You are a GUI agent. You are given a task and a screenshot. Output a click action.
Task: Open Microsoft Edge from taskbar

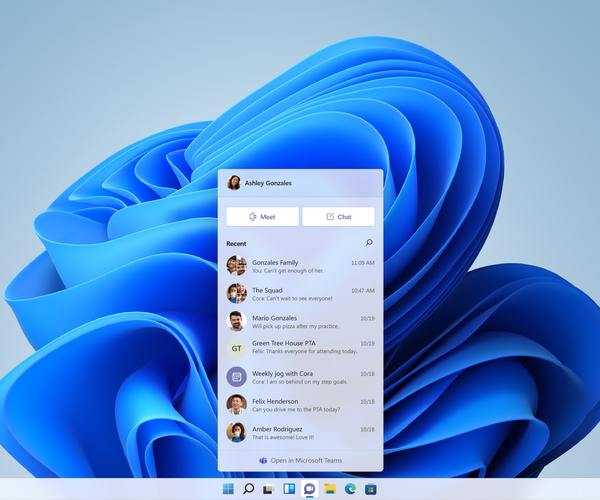coord(350,489)
